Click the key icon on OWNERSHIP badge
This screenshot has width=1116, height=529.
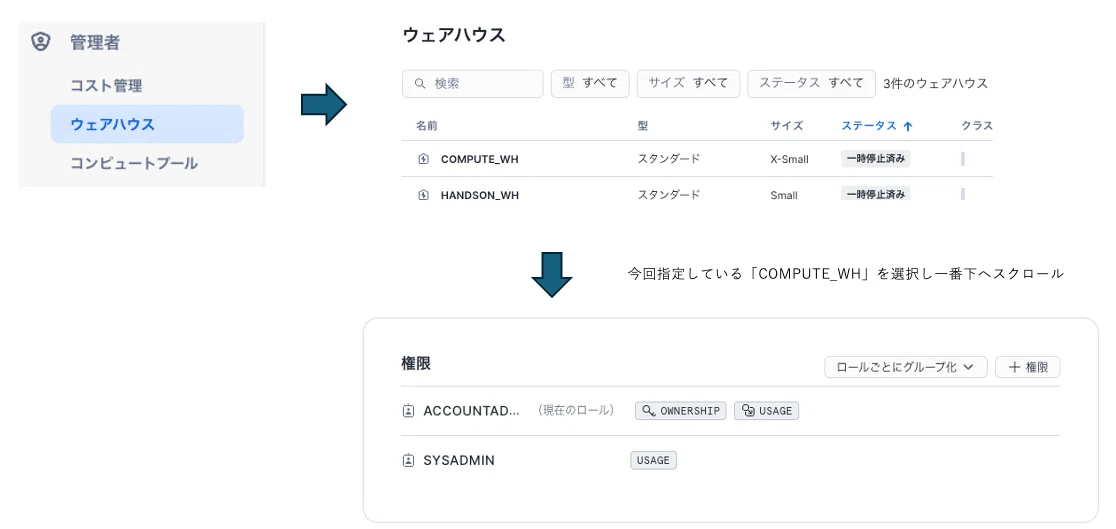point(648,411)
